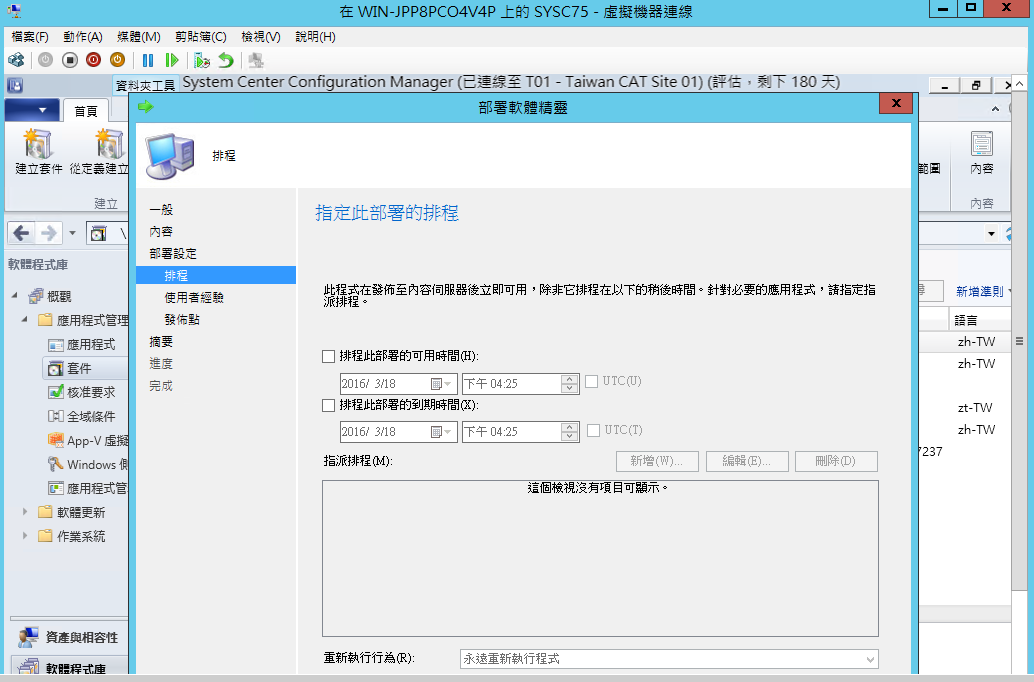Go to the 使用者經驗 wizard step

coord(194,297)
